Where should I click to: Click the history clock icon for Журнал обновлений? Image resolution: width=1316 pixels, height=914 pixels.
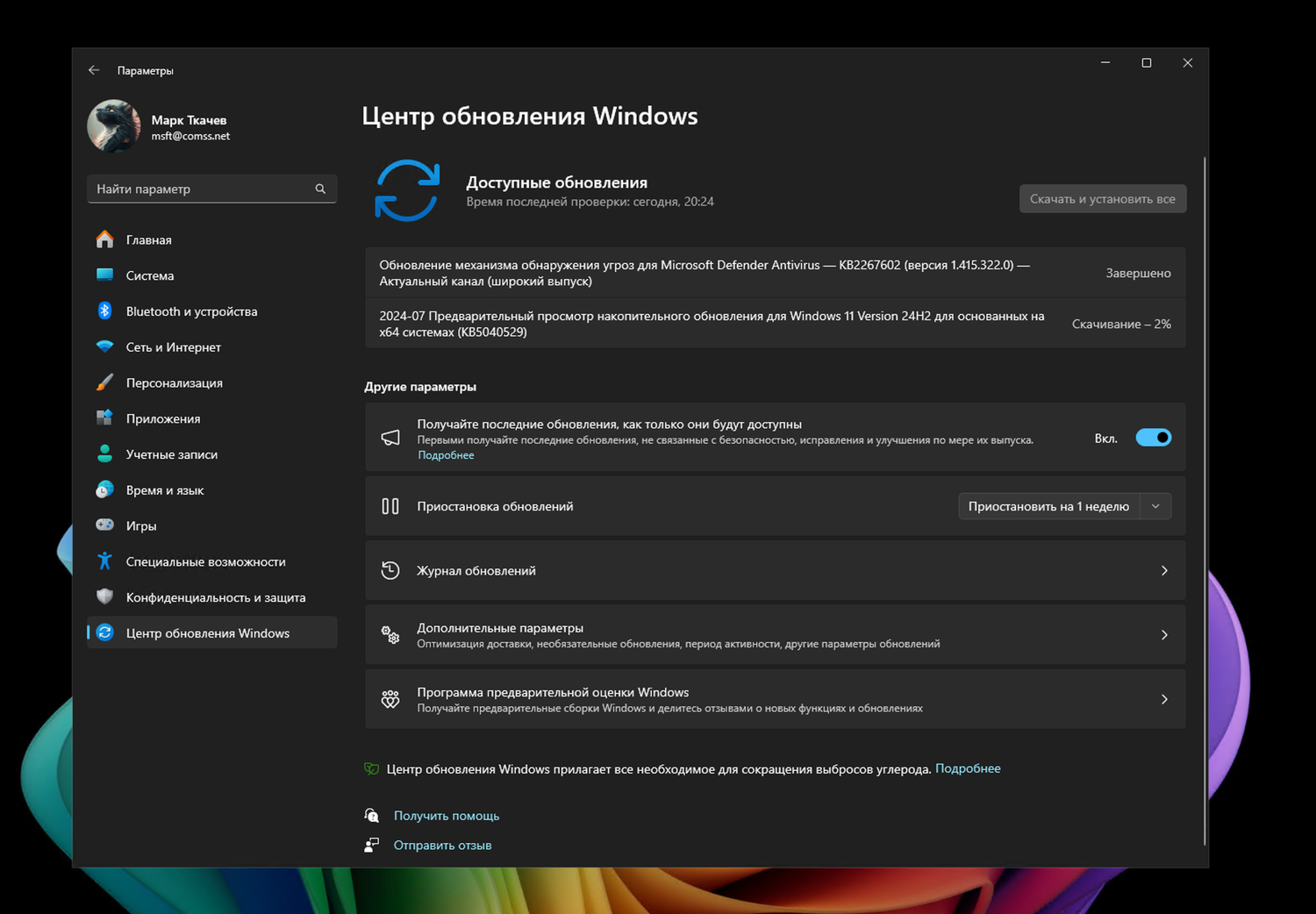point(390,571)
